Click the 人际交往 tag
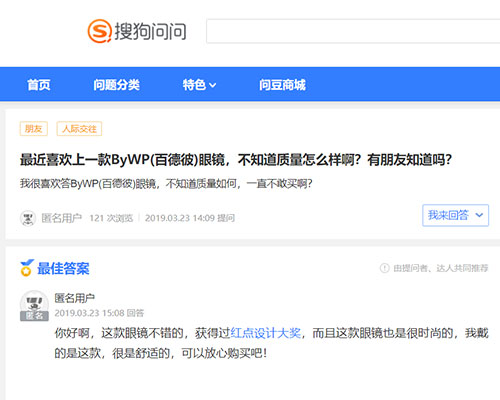Viewport: 500px width, 400px height. [x=79, y=129]
